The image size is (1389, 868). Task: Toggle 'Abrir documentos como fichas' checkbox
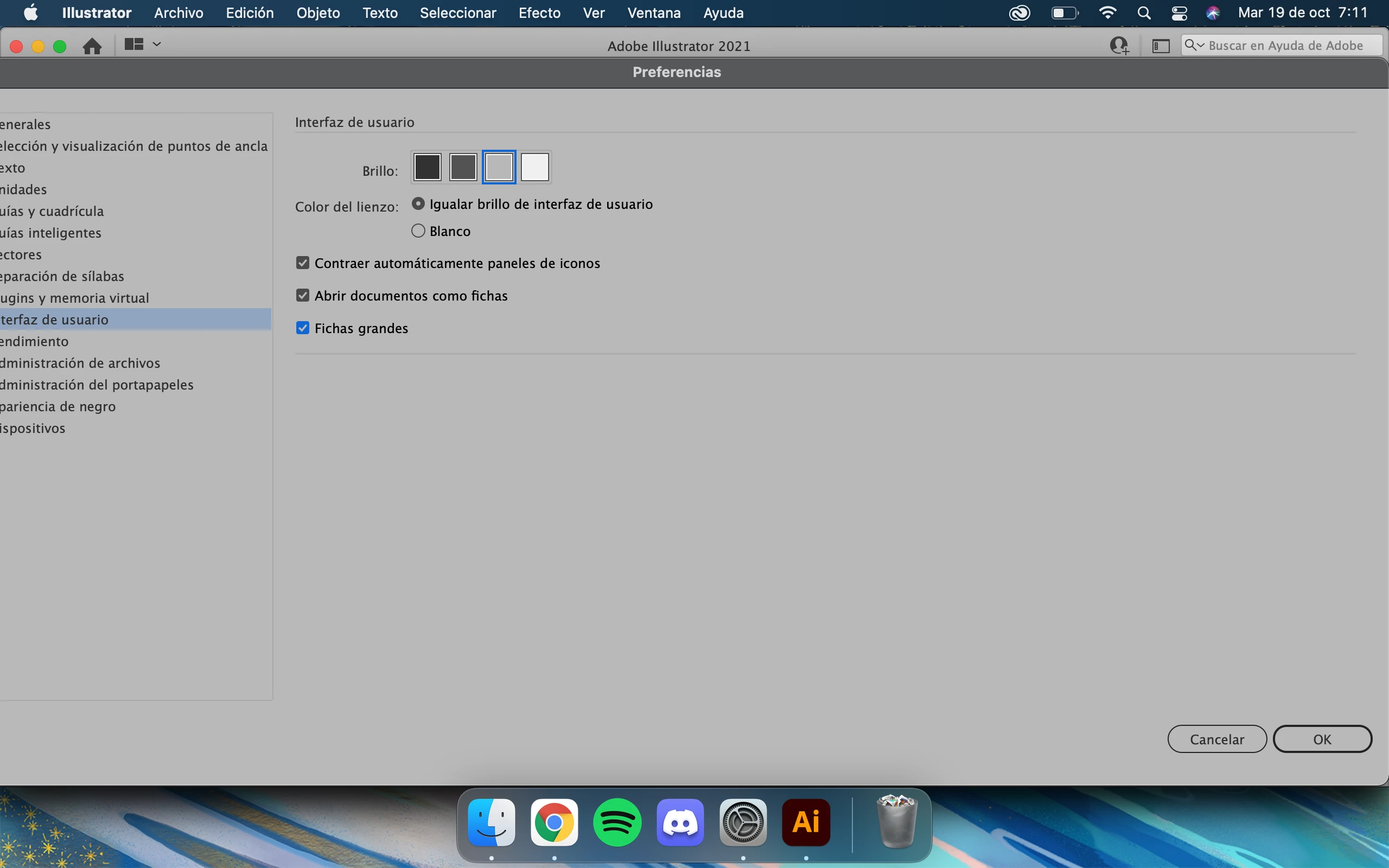click(302, 295)
